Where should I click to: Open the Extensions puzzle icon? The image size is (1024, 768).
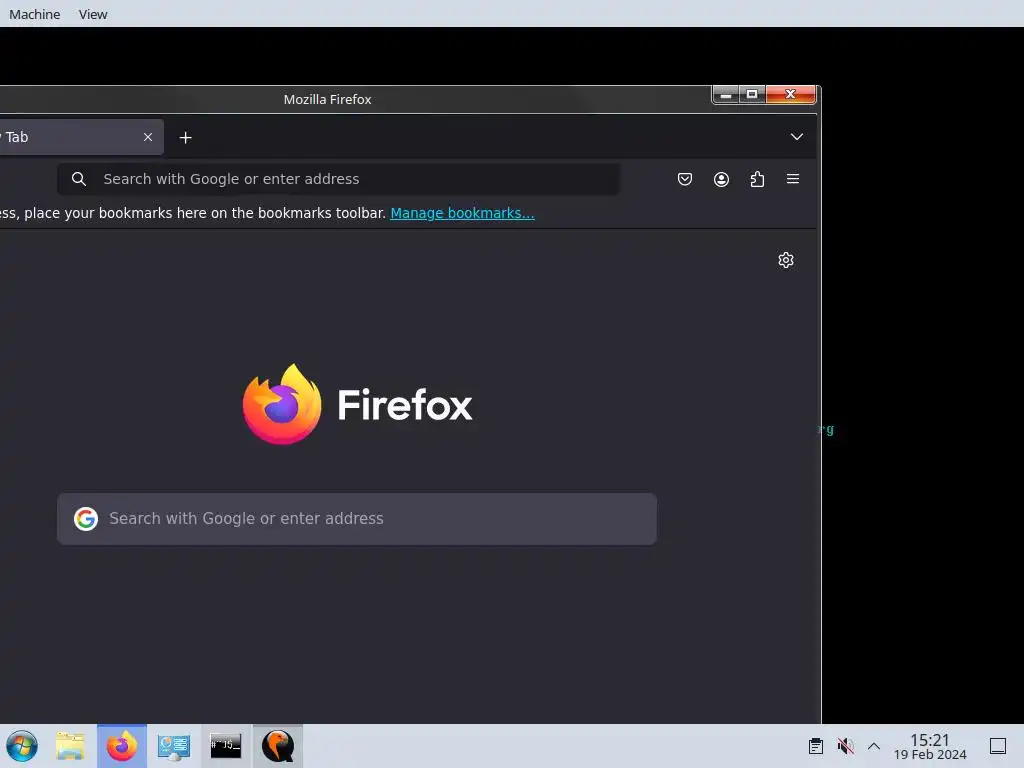[x=757, y=179]
